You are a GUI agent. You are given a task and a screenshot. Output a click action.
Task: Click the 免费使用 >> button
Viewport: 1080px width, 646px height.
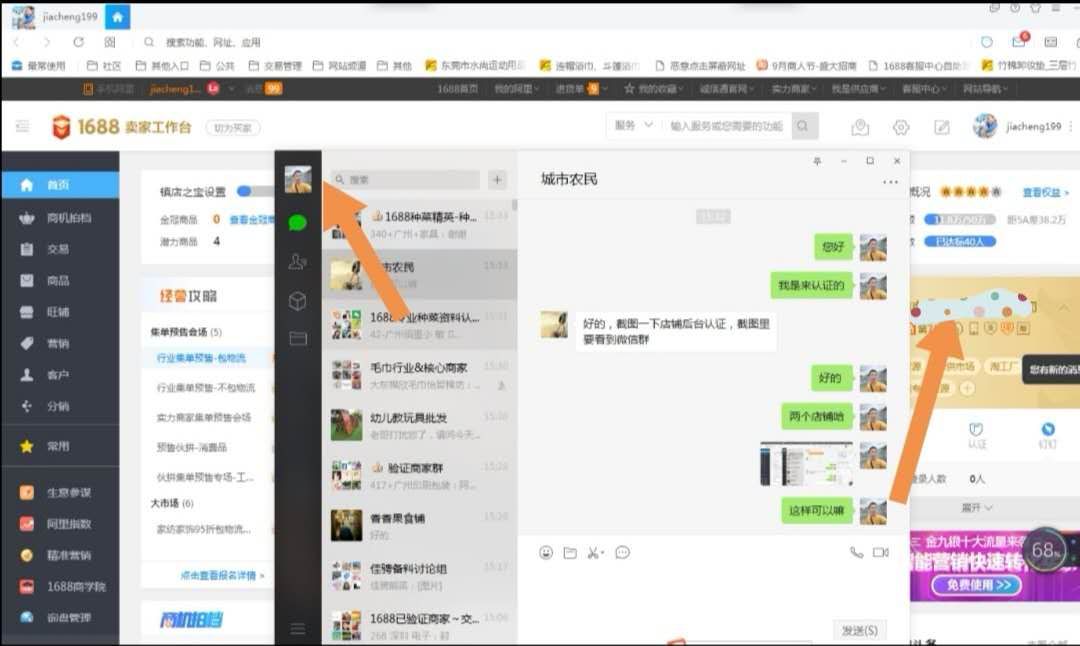pyautogui.click(x=977, y=585)
